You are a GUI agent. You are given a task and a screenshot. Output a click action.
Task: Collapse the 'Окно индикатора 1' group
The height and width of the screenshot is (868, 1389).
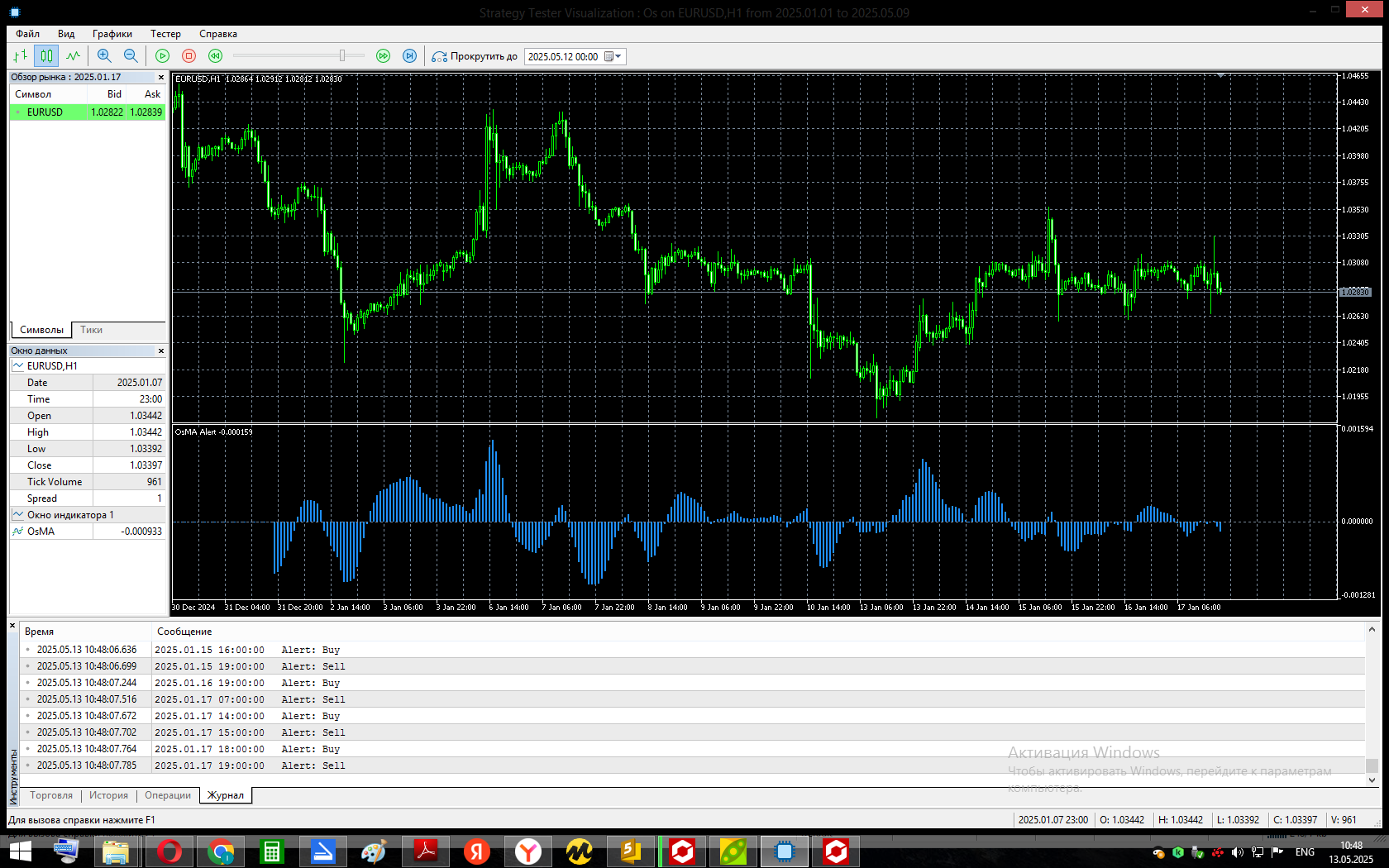18,514
